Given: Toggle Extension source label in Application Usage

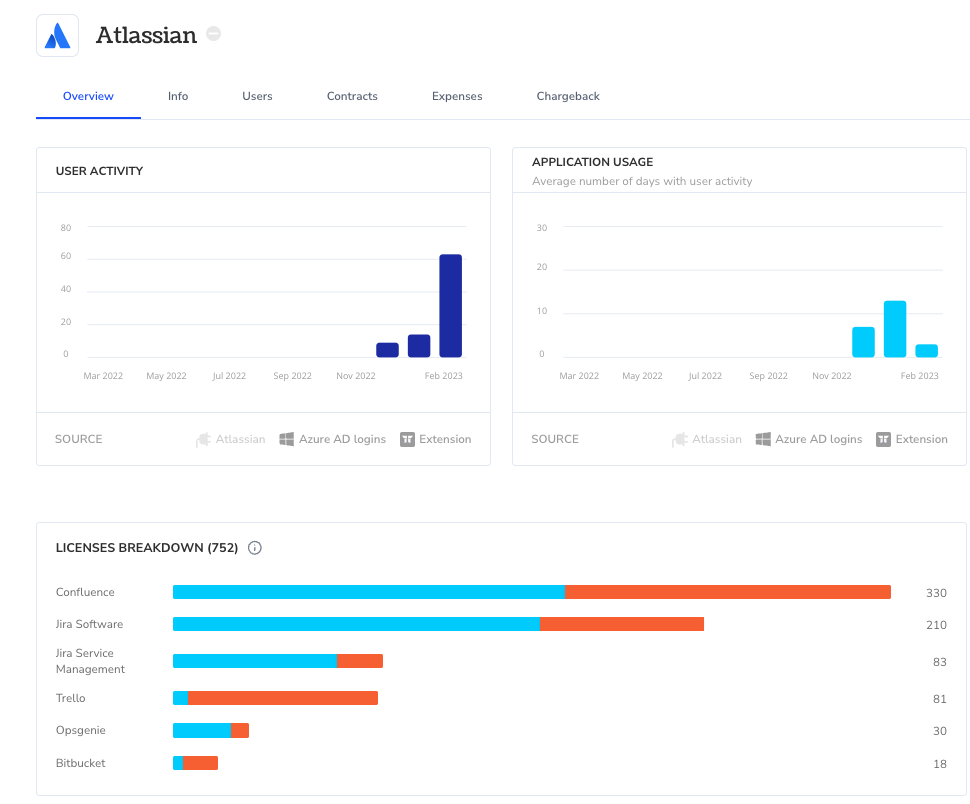Looking at the screenshot, I should pyautogui.click(x=921, y=439).
